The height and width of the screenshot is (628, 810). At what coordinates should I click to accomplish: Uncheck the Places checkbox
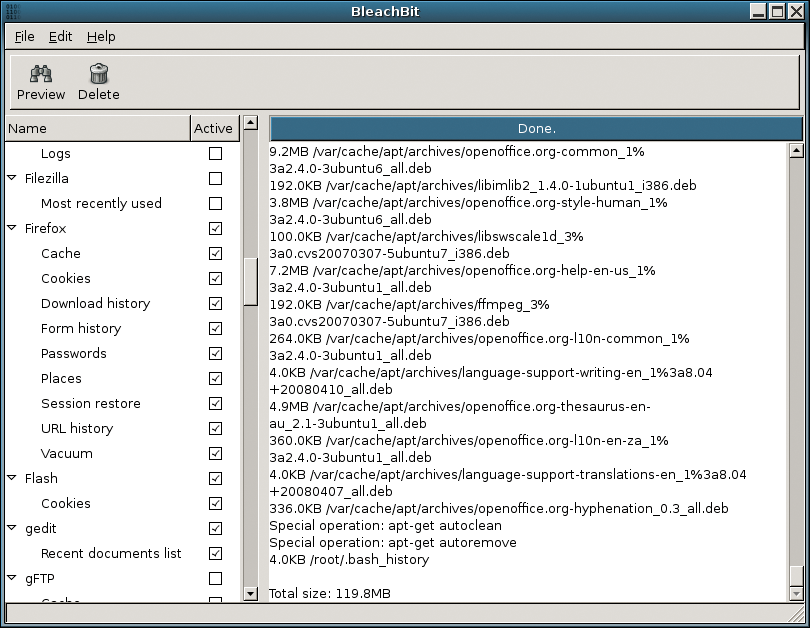(215, 379)
